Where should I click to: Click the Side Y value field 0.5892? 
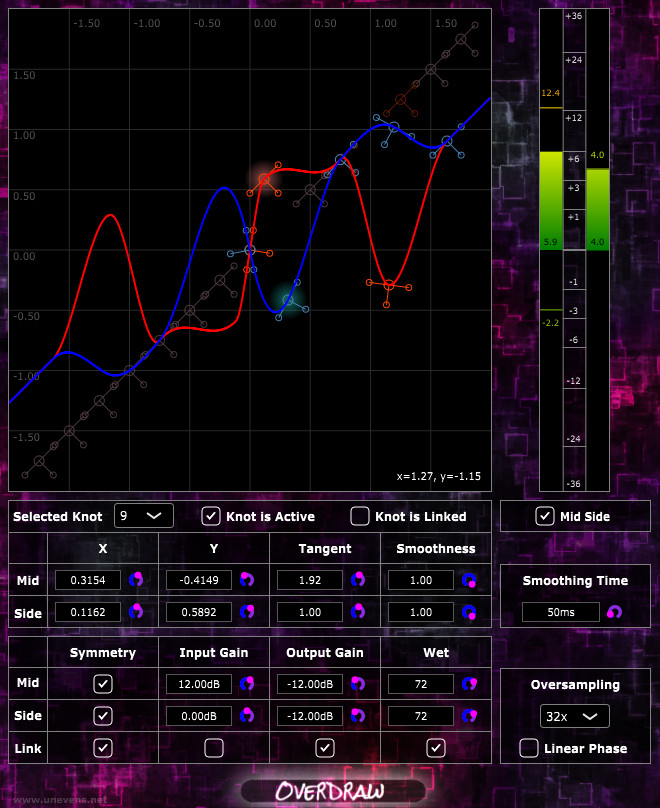pyautogui.click(x=199, y=612)
